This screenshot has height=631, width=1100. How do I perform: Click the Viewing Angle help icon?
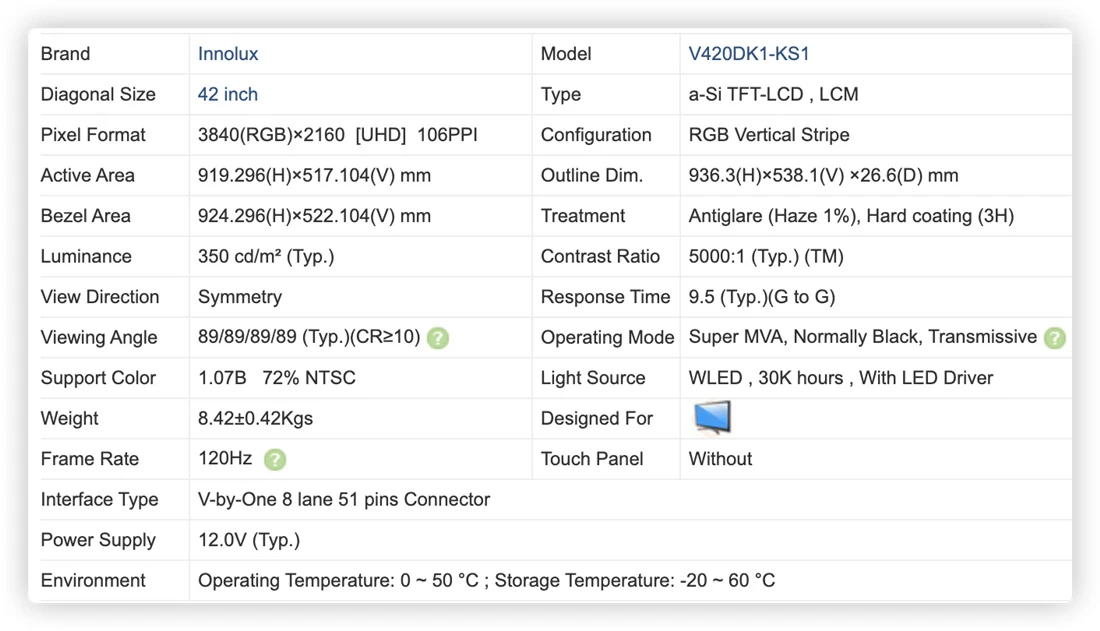tap(438, 338)
